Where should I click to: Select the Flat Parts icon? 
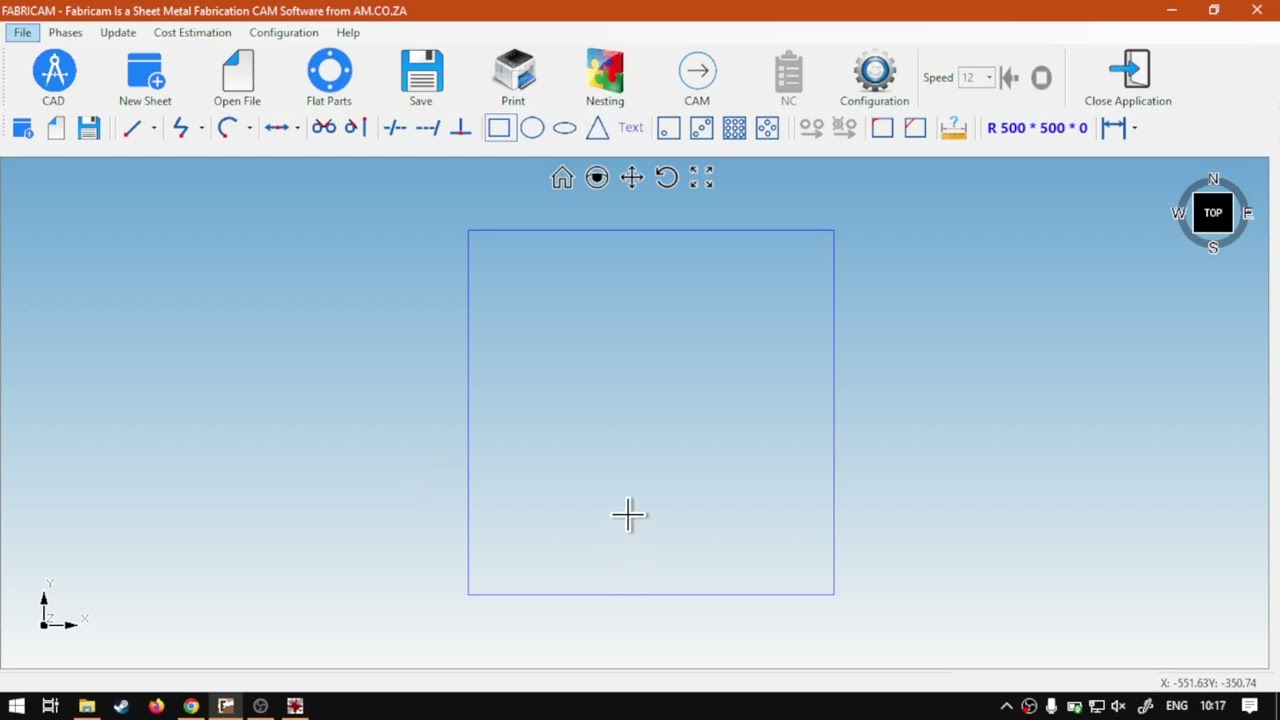(329, 78)
